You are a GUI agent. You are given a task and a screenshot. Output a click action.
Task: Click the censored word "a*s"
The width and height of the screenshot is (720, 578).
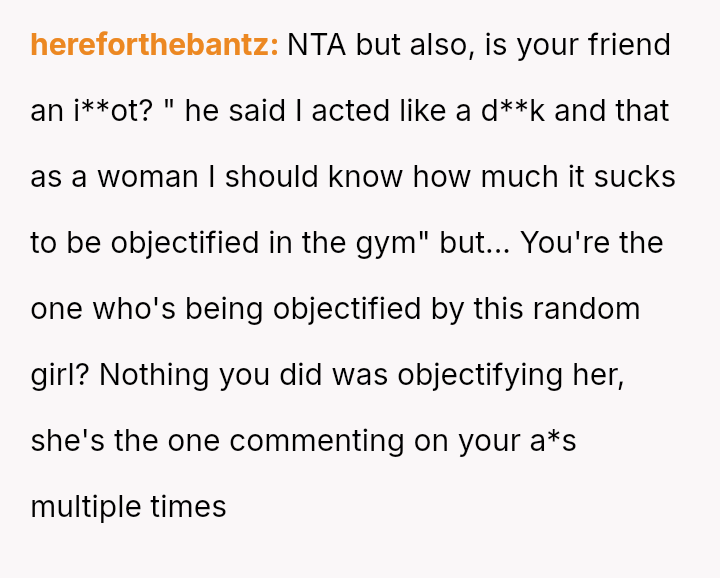(x=553, y=441)
